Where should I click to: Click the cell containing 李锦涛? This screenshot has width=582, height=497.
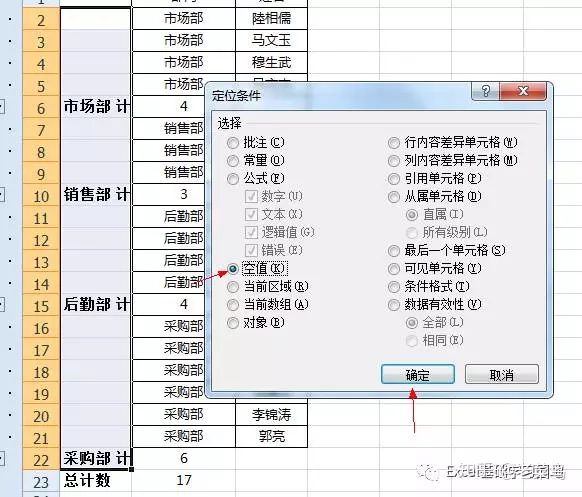(x=271, y=415)
